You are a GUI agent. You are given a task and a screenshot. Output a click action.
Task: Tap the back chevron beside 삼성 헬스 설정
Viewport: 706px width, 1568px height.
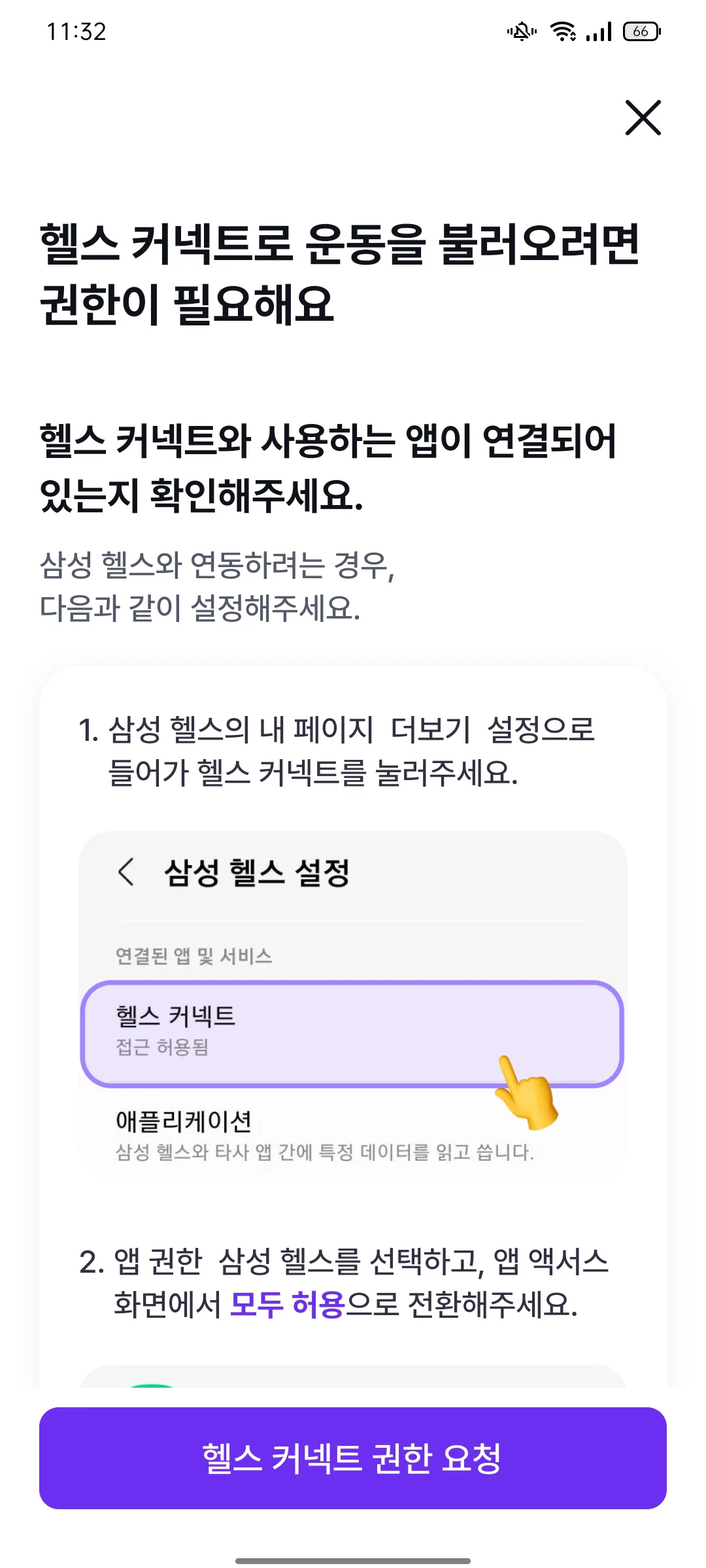126,872
